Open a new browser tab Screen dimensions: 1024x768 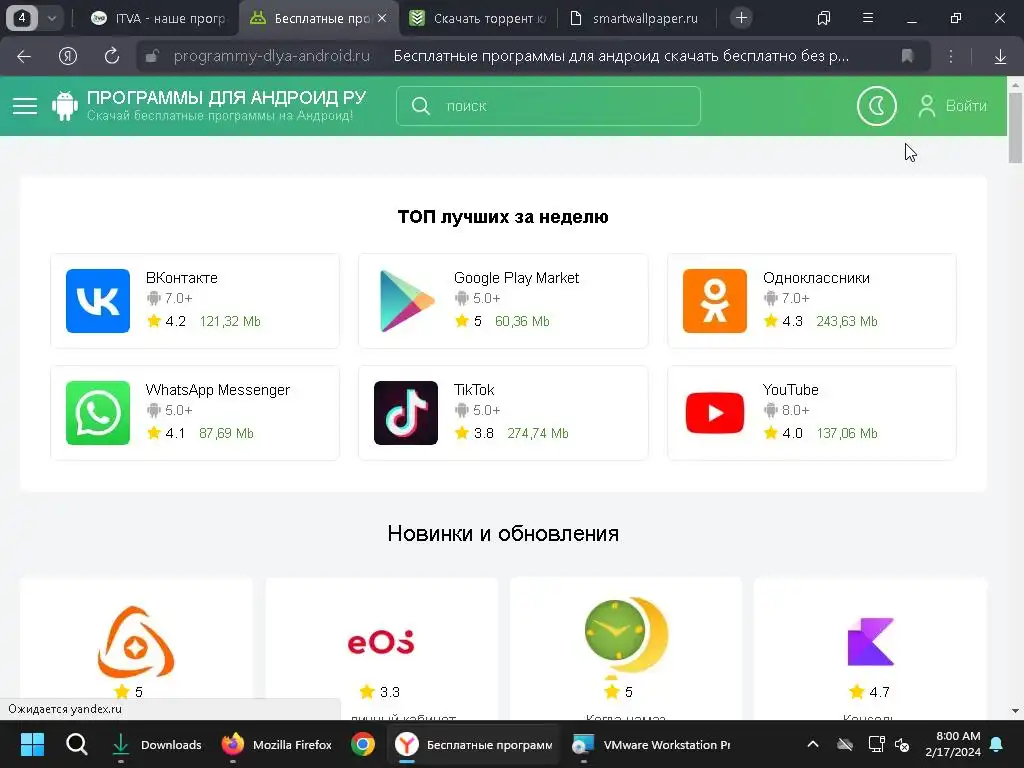(741, 18)
